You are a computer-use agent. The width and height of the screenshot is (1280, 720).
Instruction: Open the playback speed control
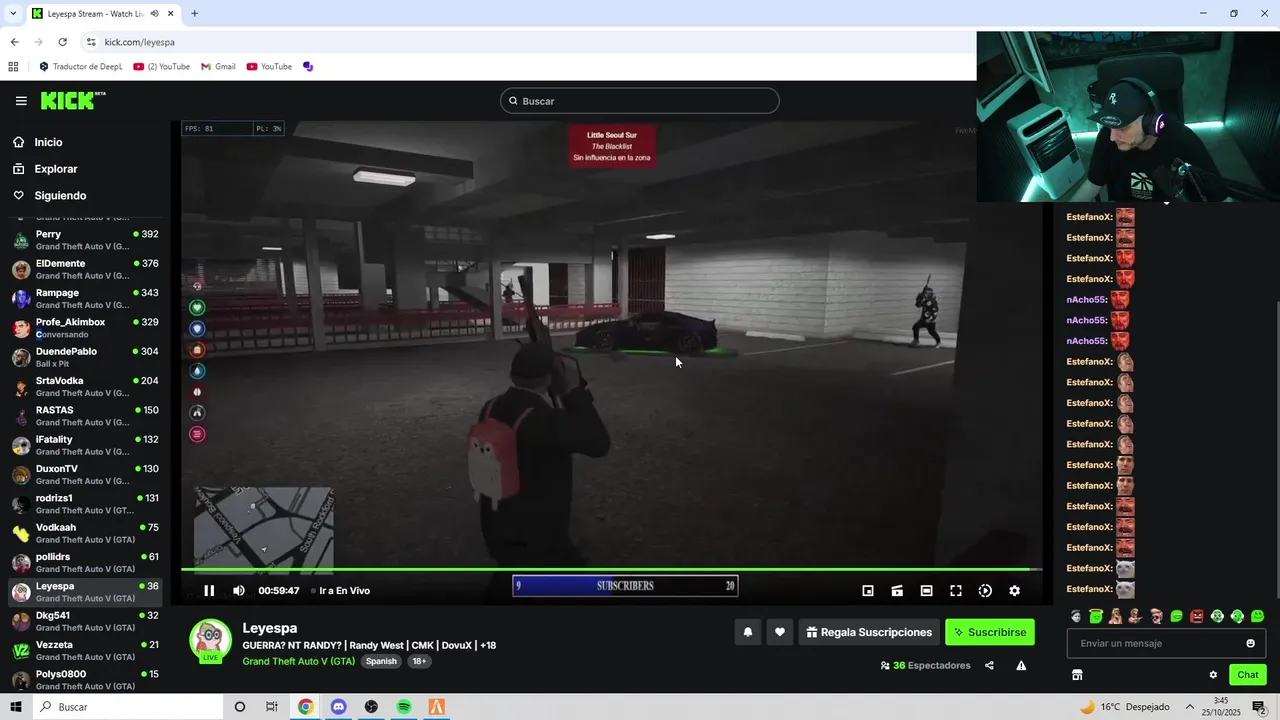(985, 591)
